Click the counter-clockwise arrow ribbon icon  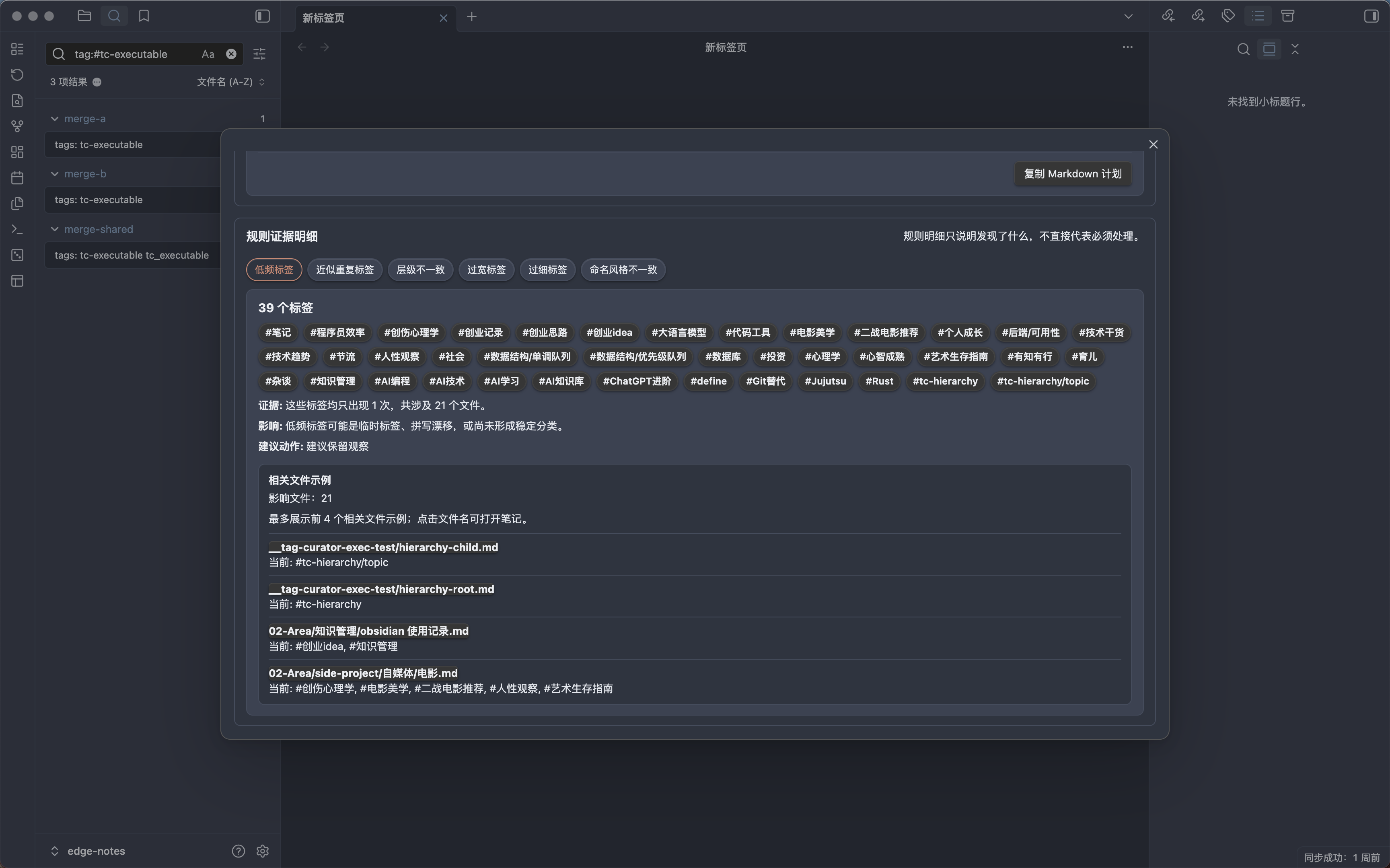click(x=17, y=75)
